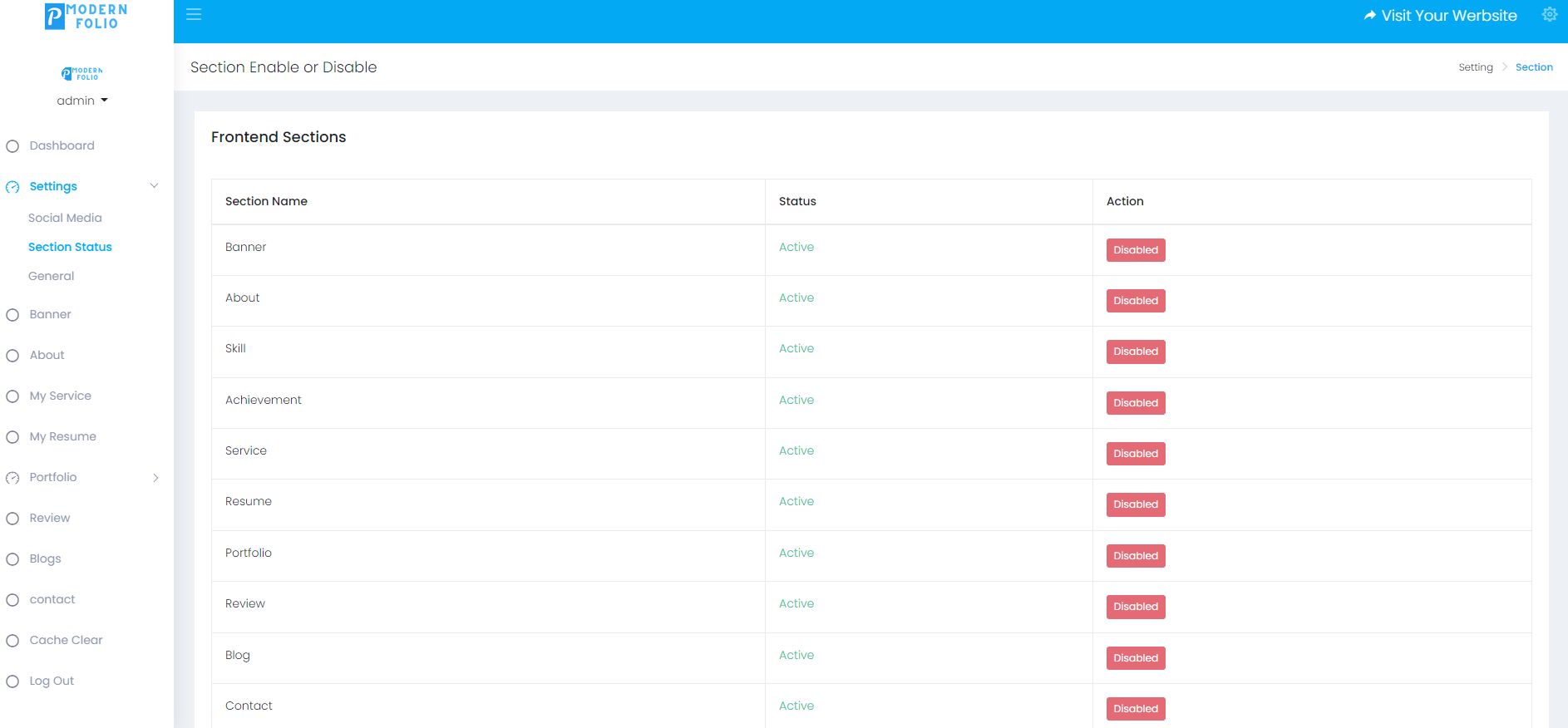The image size is (1568, 728).
Task: Click the Portfolio gauge icon in sidebar
Action: coord(12,478)
